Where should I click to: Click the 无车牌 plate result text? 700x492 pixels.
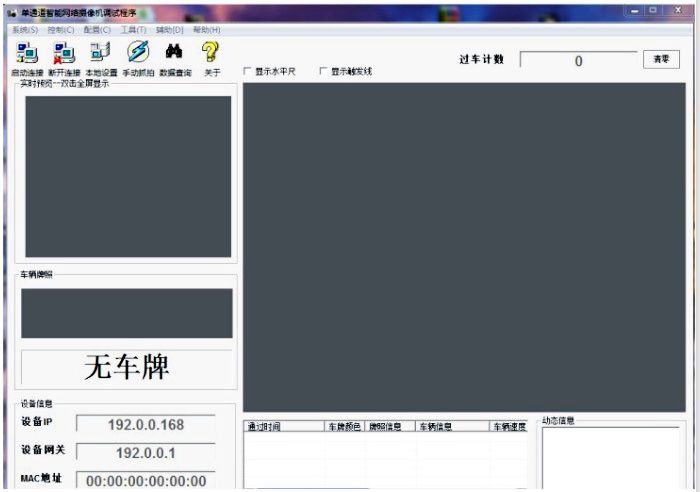[x=127, y=367]
